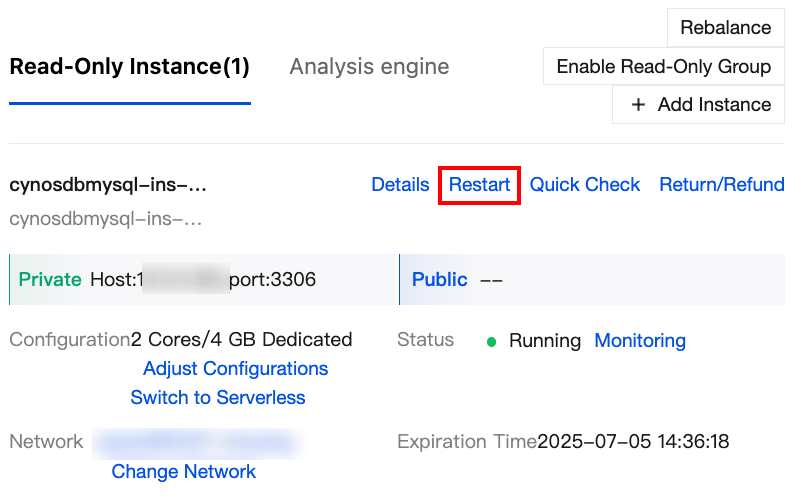Image resolution: width=806 pixels, height=500 pixels.
Task: Click the green Running status dot
Action: pyautogui.click(x=491, y=342)
